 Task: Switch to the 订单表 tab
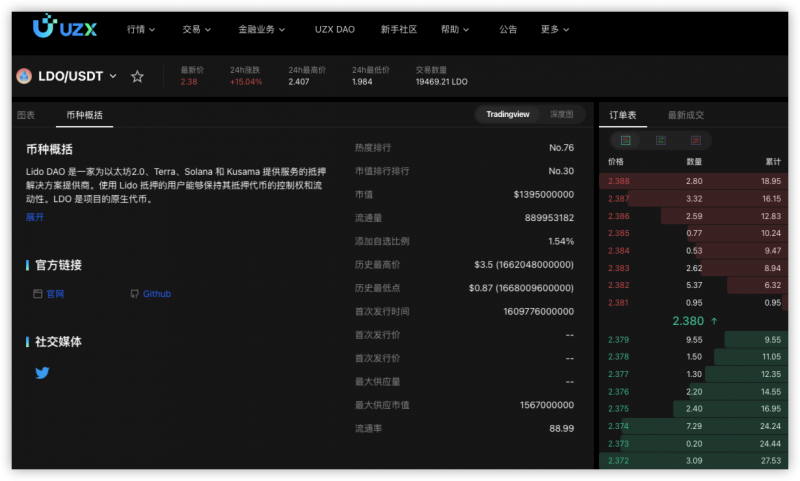point(623,115)
